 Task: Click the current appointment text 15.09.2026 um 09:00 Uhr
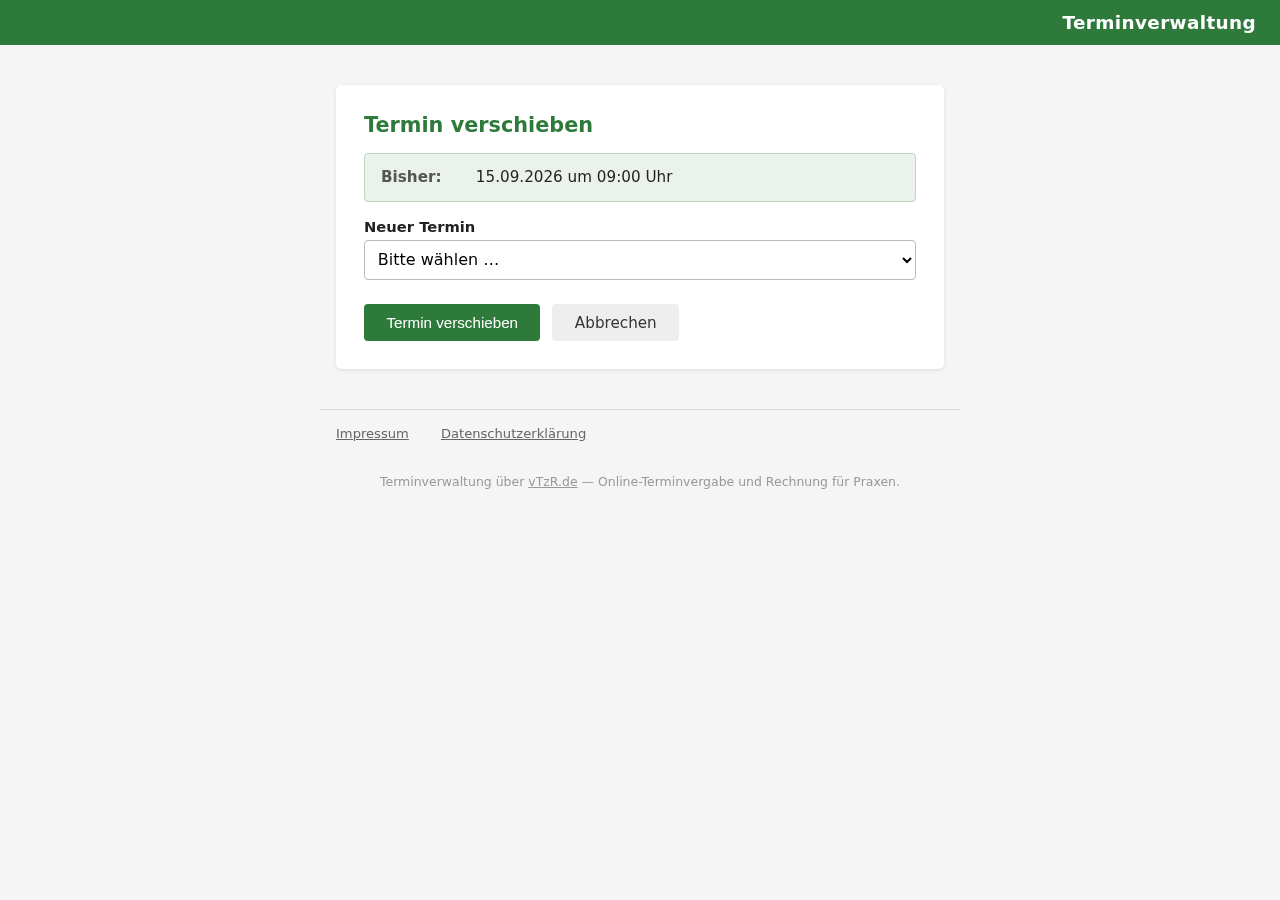point(574,177)
